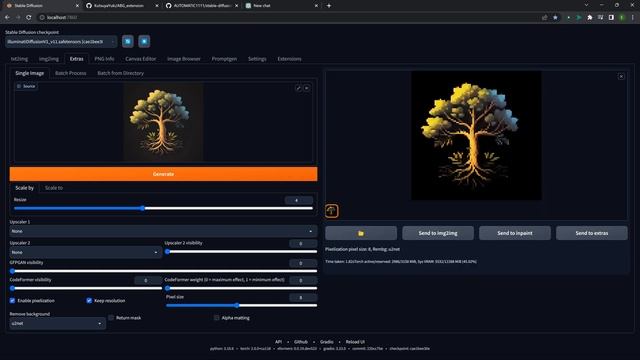Click the Reload UI footer link
This screenshot has width=640, height=360.
pyautogui.click(x=355, y=342)
